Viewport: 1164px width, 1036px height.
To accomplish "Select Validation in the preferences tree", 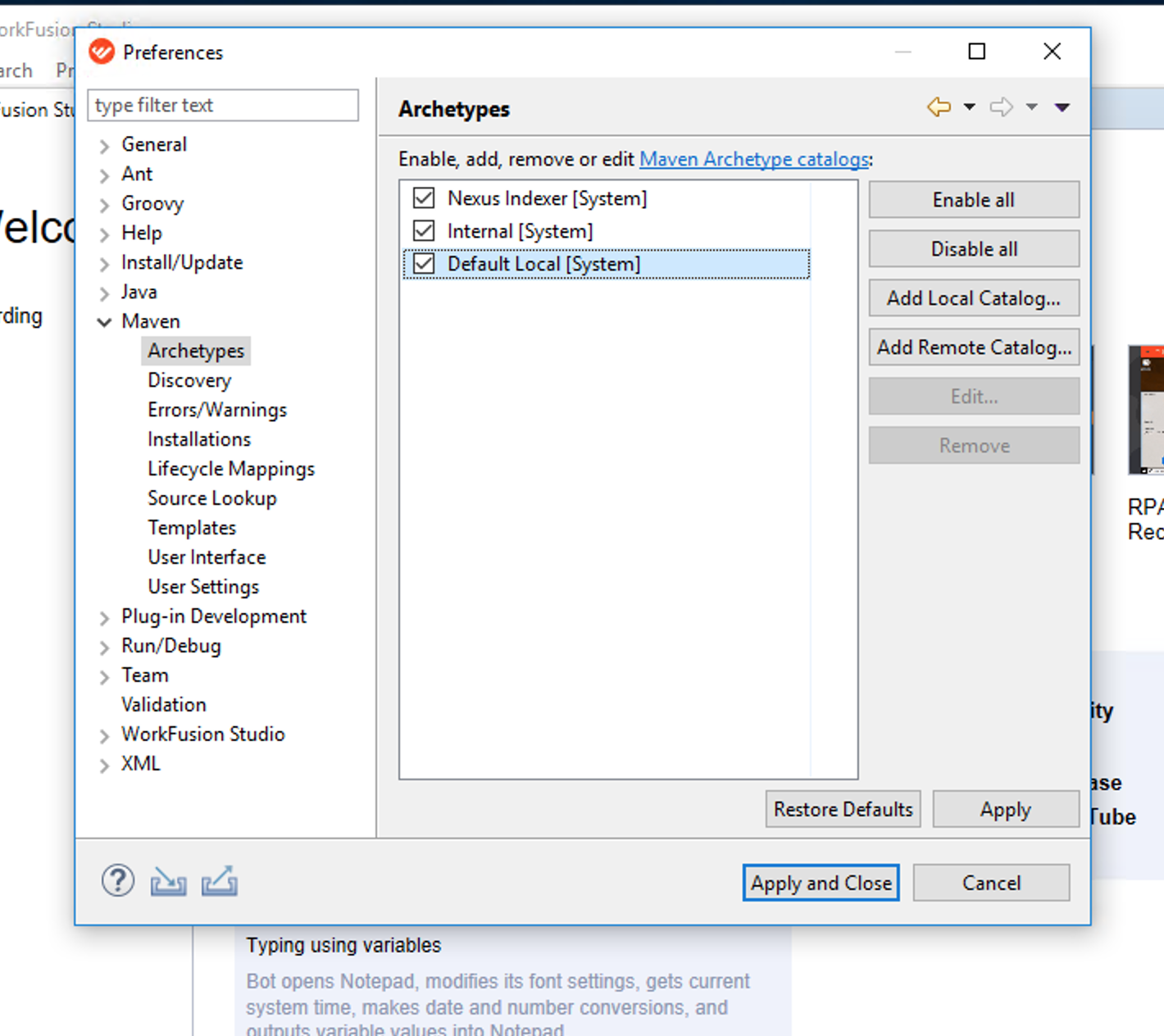I will tap(164, 705).
